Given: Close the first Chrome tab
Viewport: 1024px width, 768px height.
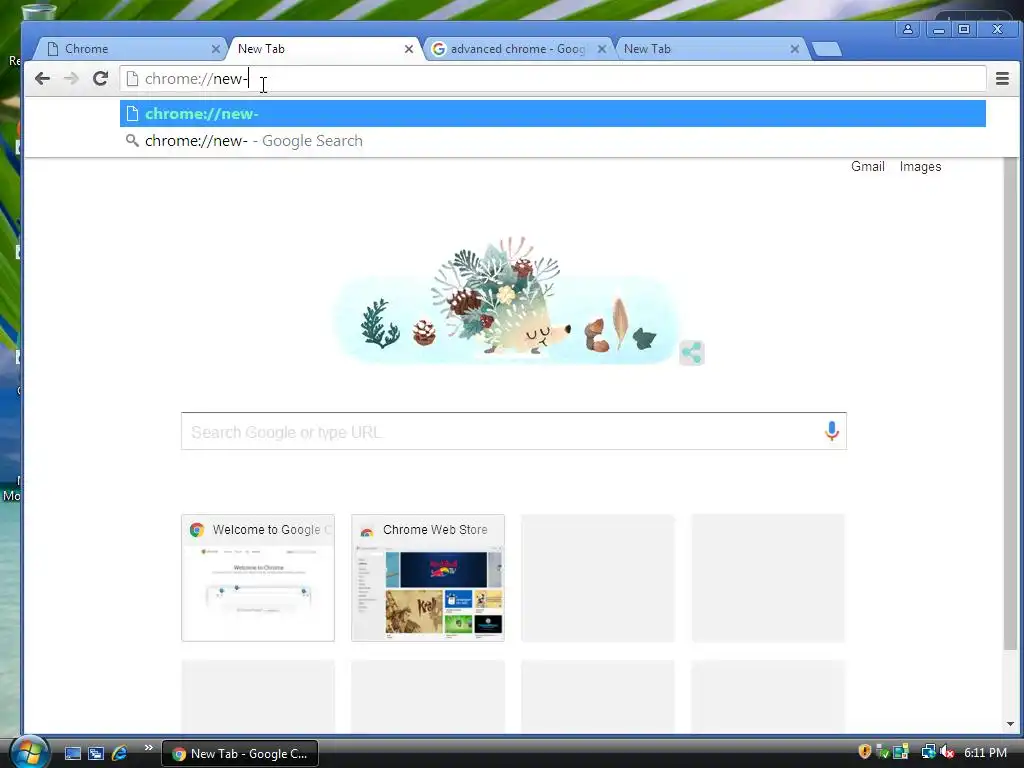Looking at the screenshot, I should point(216,49).
